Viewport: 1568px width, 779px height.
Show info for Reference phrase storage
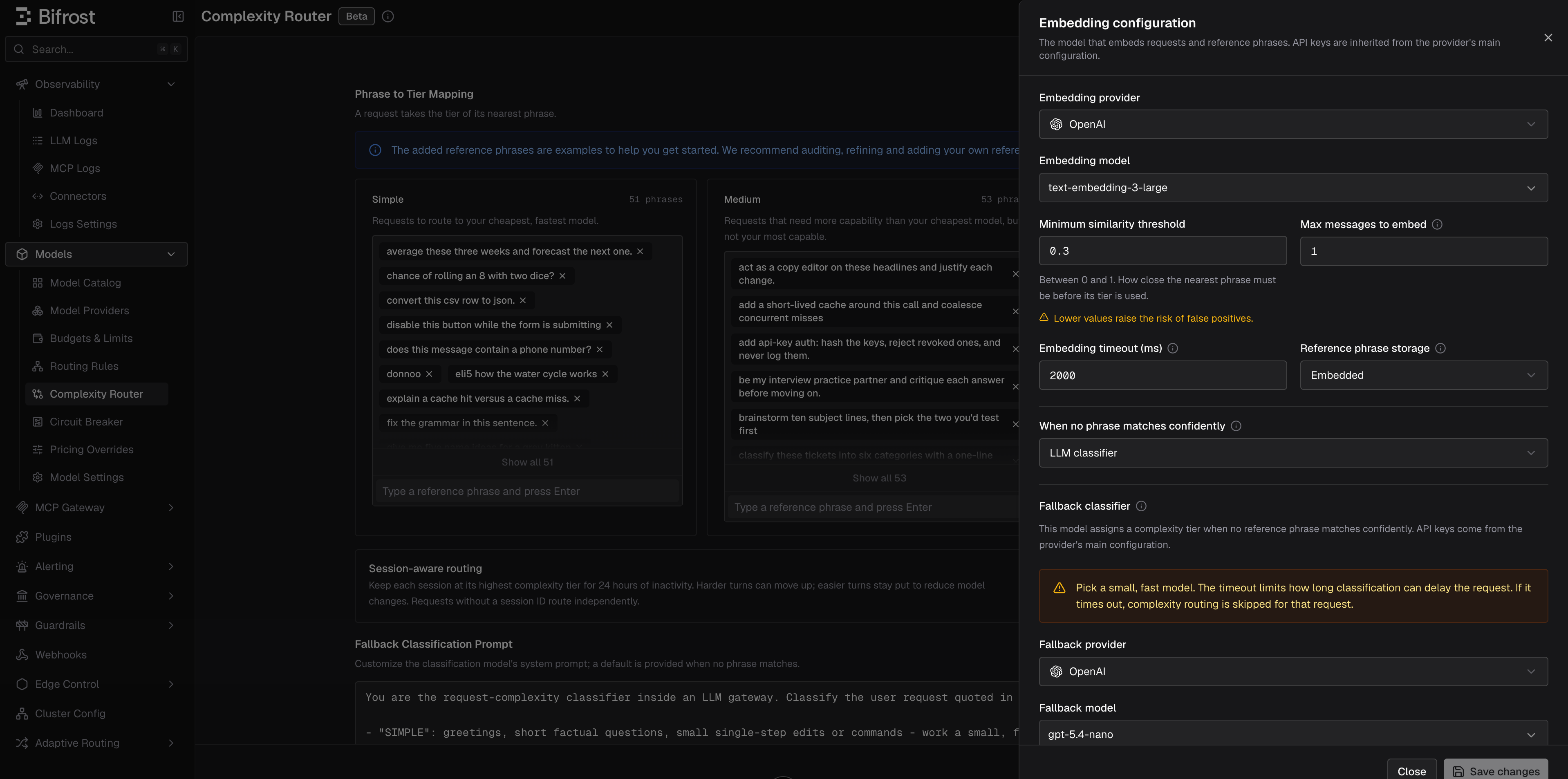coord(1440,348)
